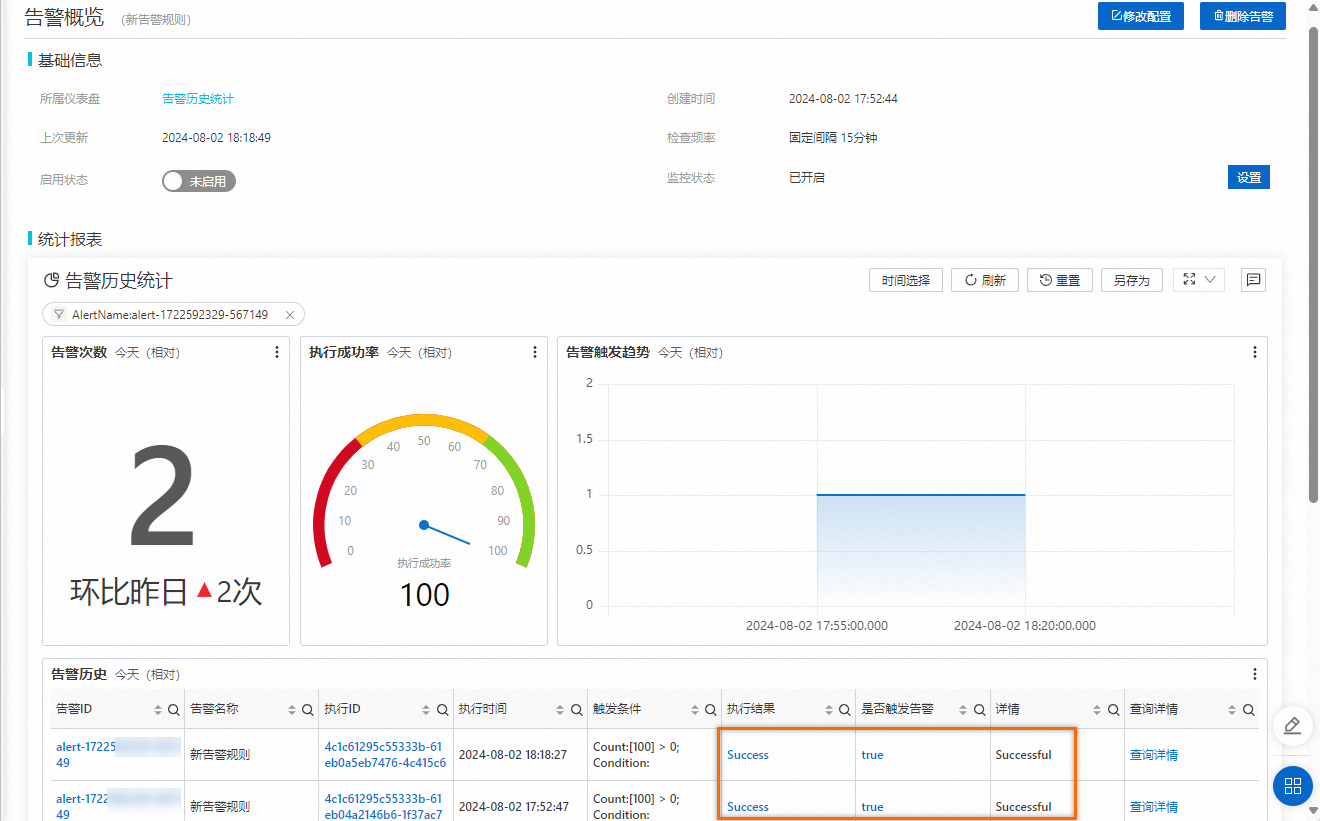Click the floating blue grid apps icon
1320x821 pixels.
coord(1292,786)
